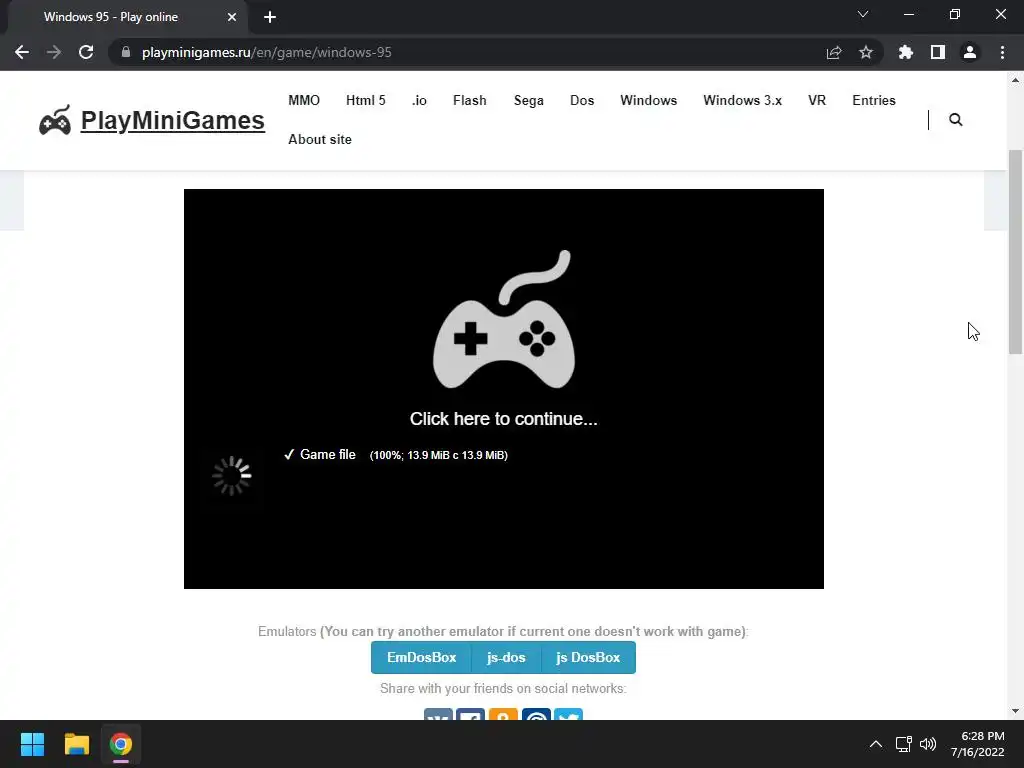Image resolution: width=1024 pixels, height=768 pixels.
Task: Click the page vertical scrollbar thumb
Action: 1015,252
